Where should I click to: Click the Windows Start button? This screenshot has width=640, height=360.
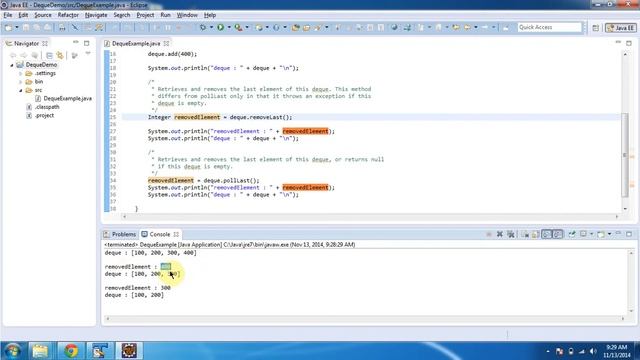[13, 351]
